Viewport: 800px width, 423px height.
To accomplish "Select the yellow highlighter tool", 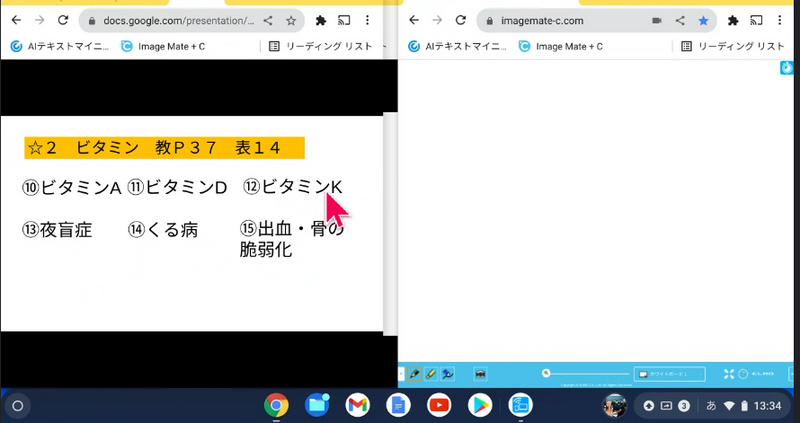I will click(x=431, y=374).
